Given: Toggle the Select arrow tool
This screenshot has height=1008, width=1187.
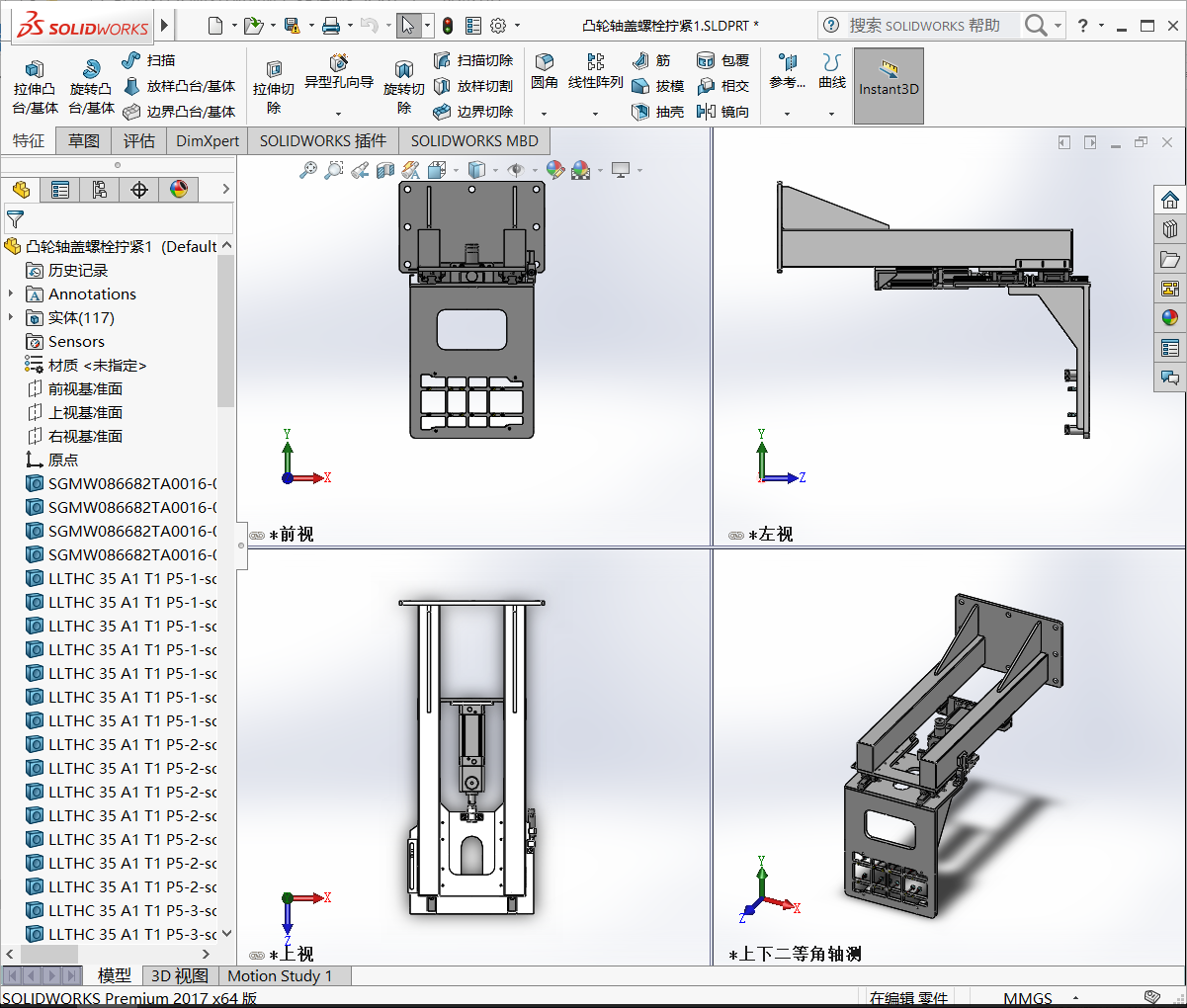Looking at the screenshot, I should click(x=408, y=26).
